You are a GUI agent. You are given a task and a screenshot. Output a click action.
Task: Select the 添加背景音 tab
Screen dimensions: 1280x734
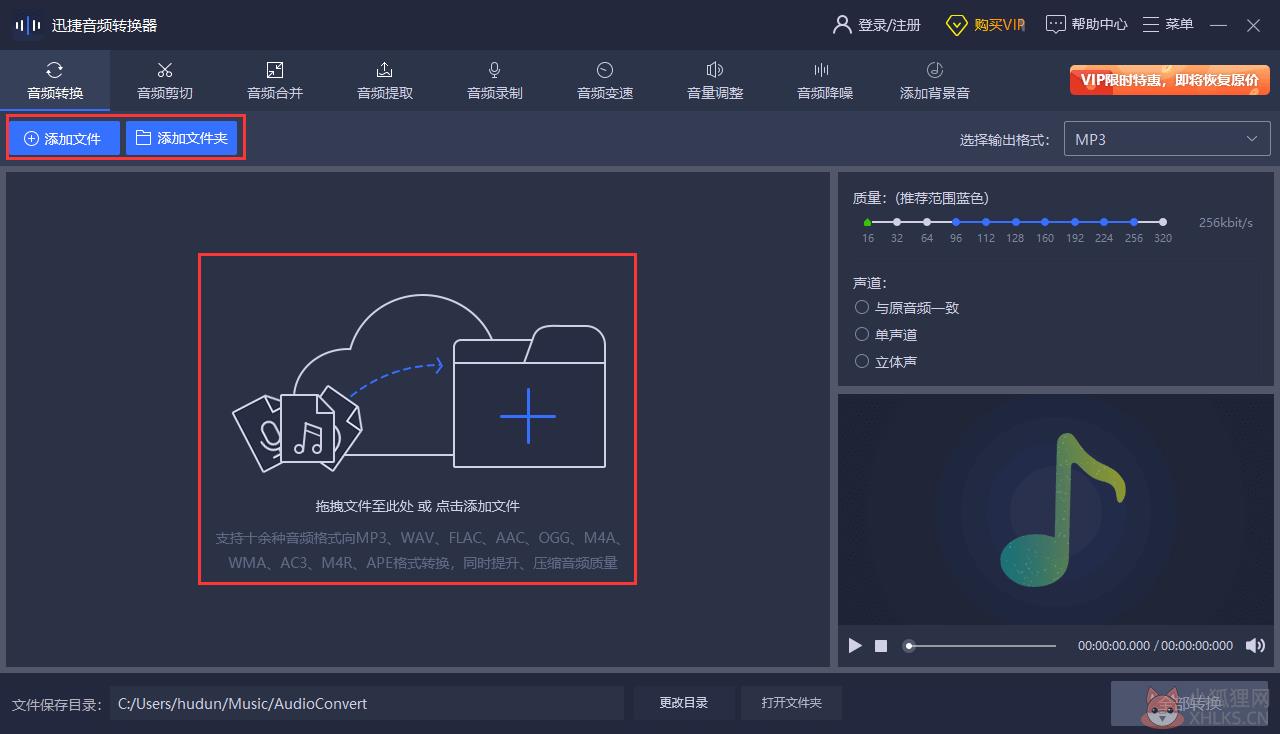pyautogui.click(x=935, y=81)
